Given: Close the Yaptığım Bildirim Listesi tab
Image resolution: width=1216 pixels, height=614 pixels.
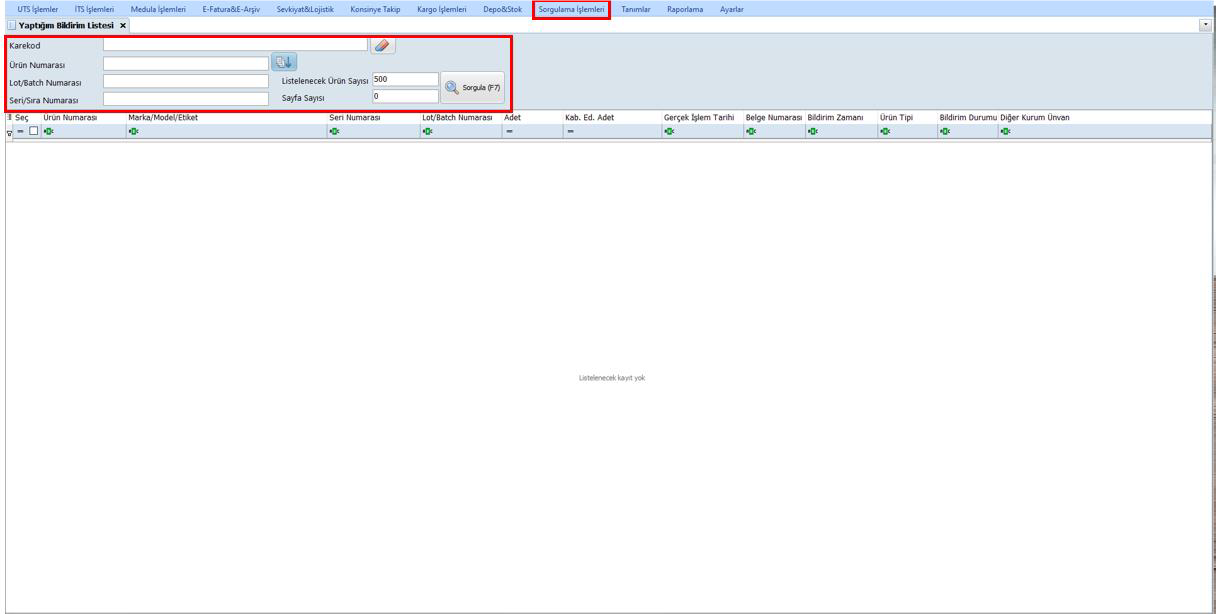Looking at the screenshot, I should point(123,25).
